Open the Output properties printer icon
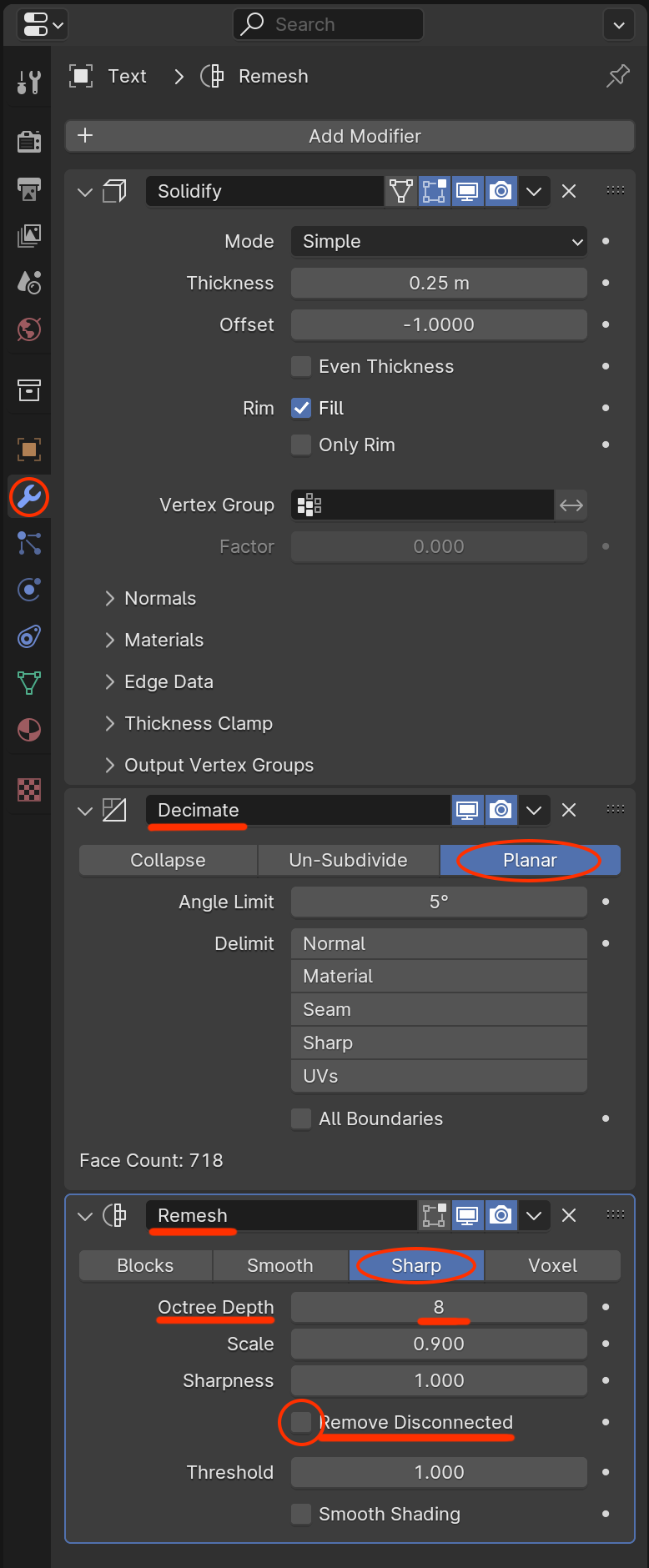Viewport: 649px width, 1568px height. coord(29,189)
